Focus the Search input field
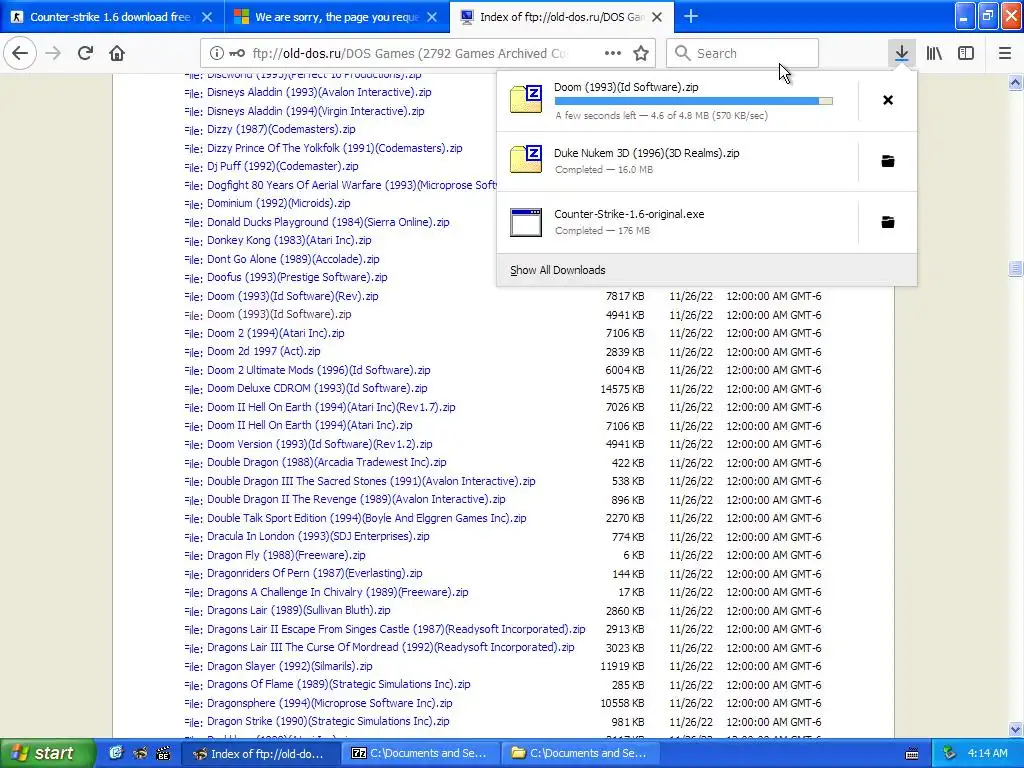Image resolution: width=1024 pixels, height=768 pixels. coord(742,53)
